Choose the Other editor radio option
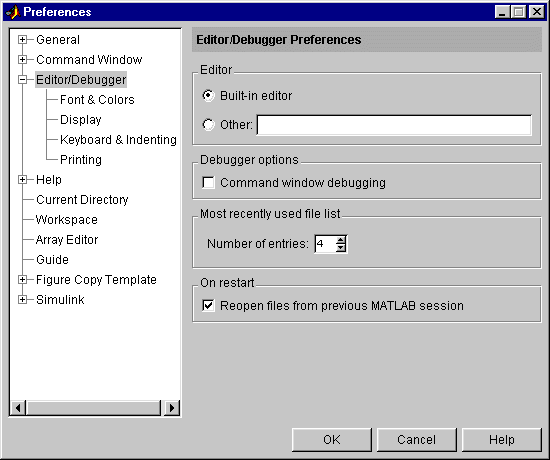The width and height of the screenshot is (550, 460). (x=208, y=125)
